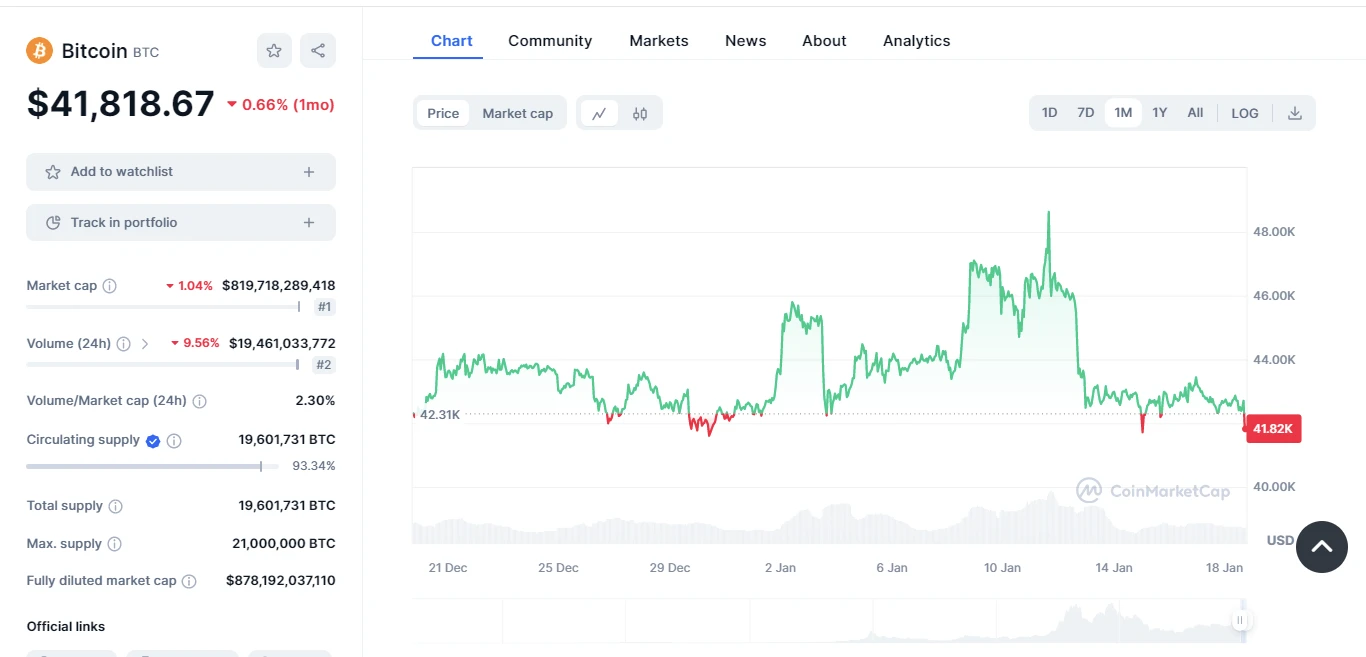Set chart range to 1Y
This screenshot has width=1366, height=657.
click(1160, 113)
